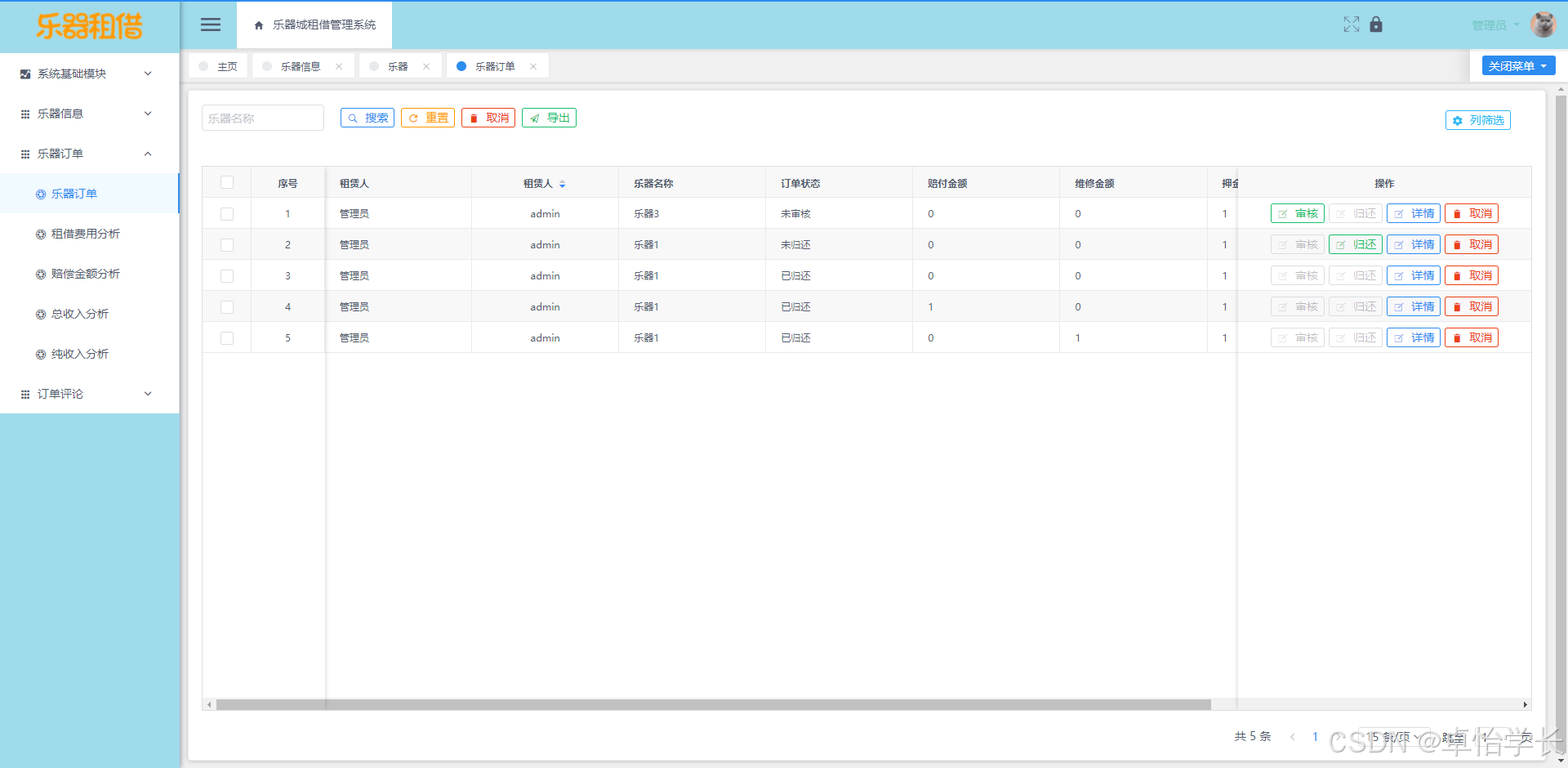Click 未审核 status in row 1

click(x=795, y=213)
